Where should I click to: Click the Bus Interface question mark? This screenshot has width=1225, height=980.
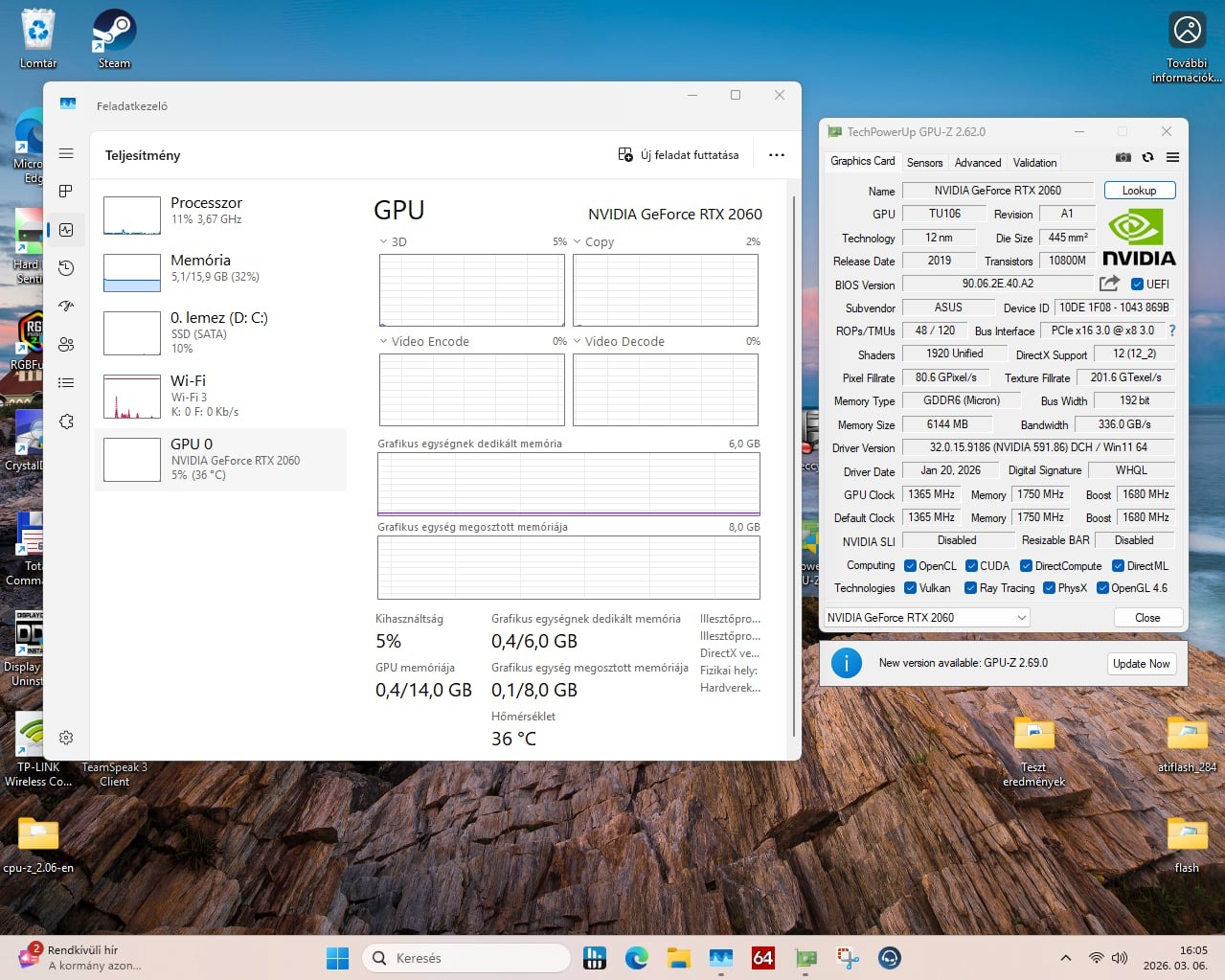coord(1171,330)
